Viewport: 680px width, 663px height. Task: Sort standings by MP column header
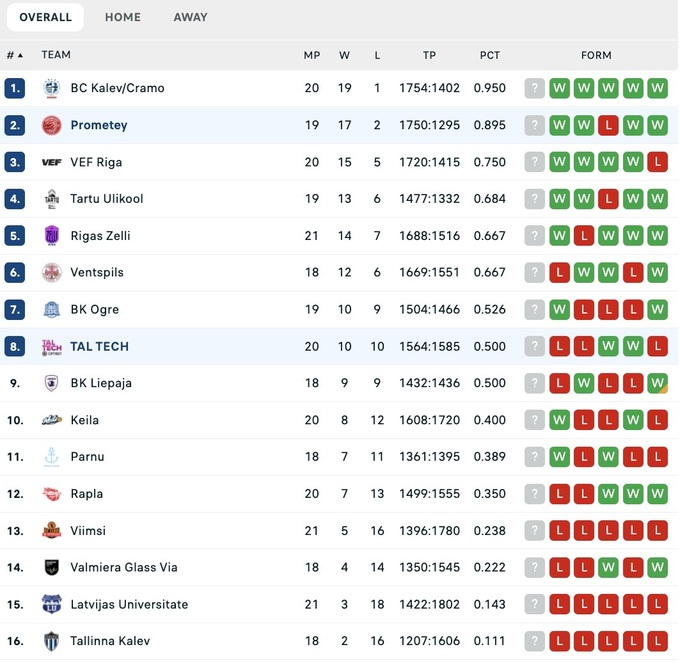[x=312, y=55]
